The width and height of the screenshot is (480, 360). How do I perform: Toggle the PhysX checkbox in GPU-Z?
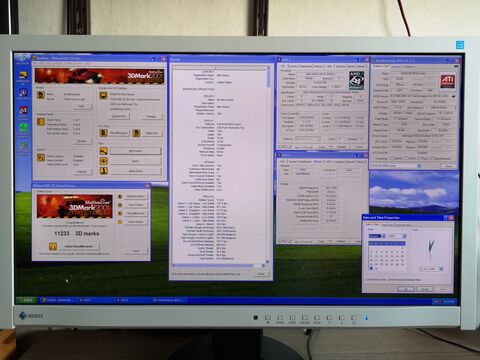click(x=418, y=158)
